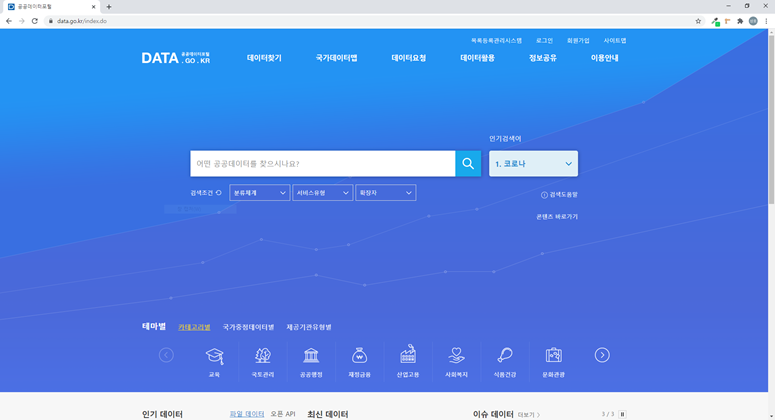Click the 회원가입 sign-up link
Viewport: 775px width, 420px height.
click(x=578, y=41)
